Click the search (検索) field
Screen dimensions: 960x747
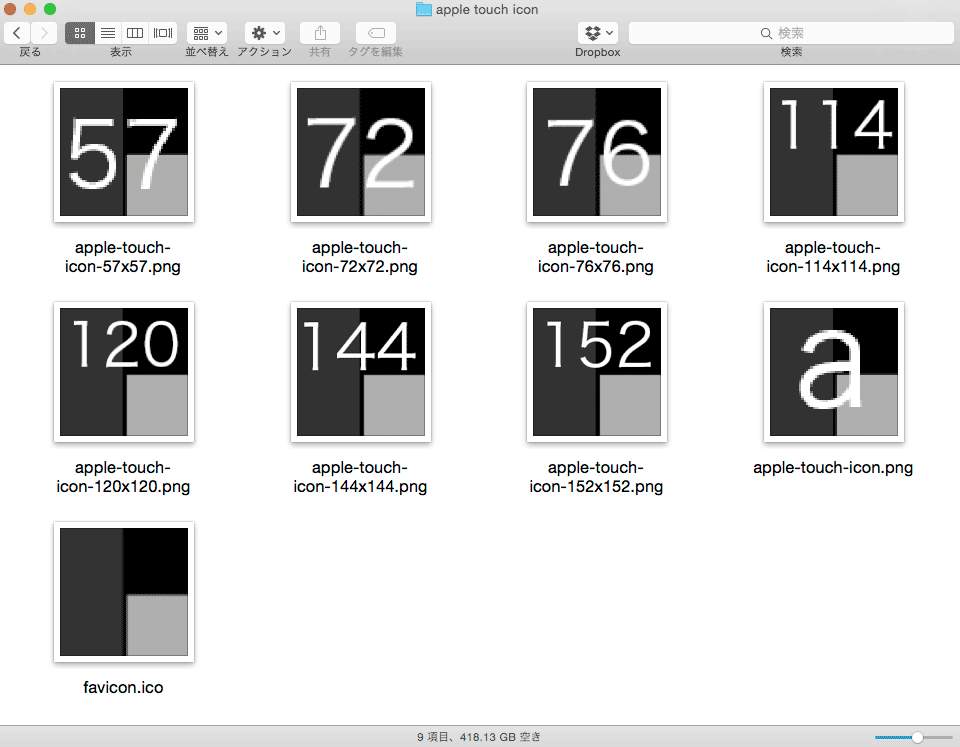tap(791, 33)
